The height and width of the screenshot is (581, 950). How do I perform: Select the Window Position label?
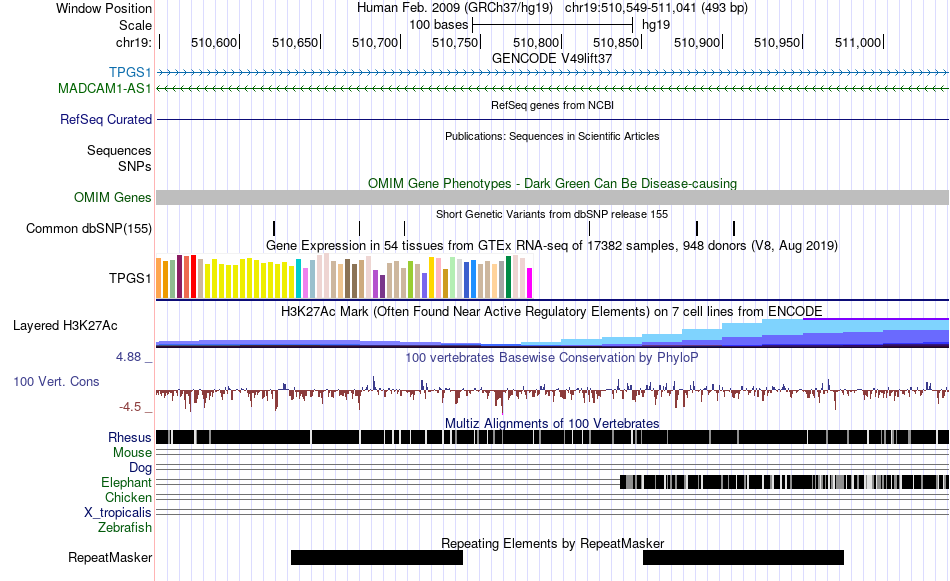pos(104,8)
